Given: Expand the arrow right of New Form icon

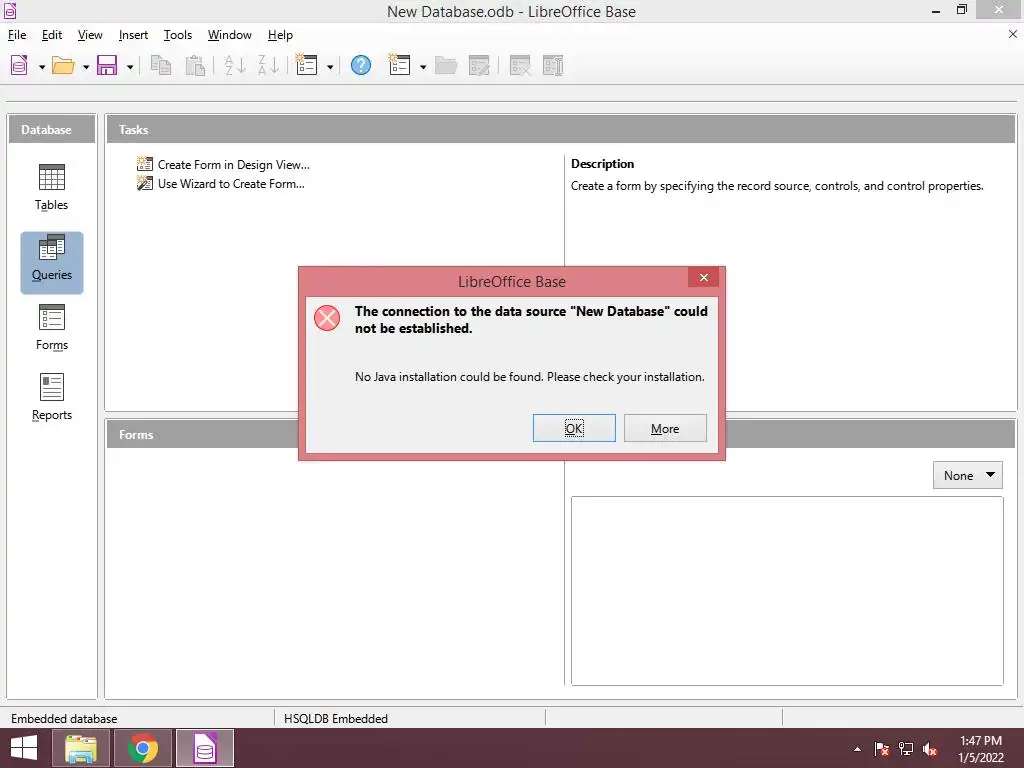Looking at the screenshot, I should [x=423, y=67].
